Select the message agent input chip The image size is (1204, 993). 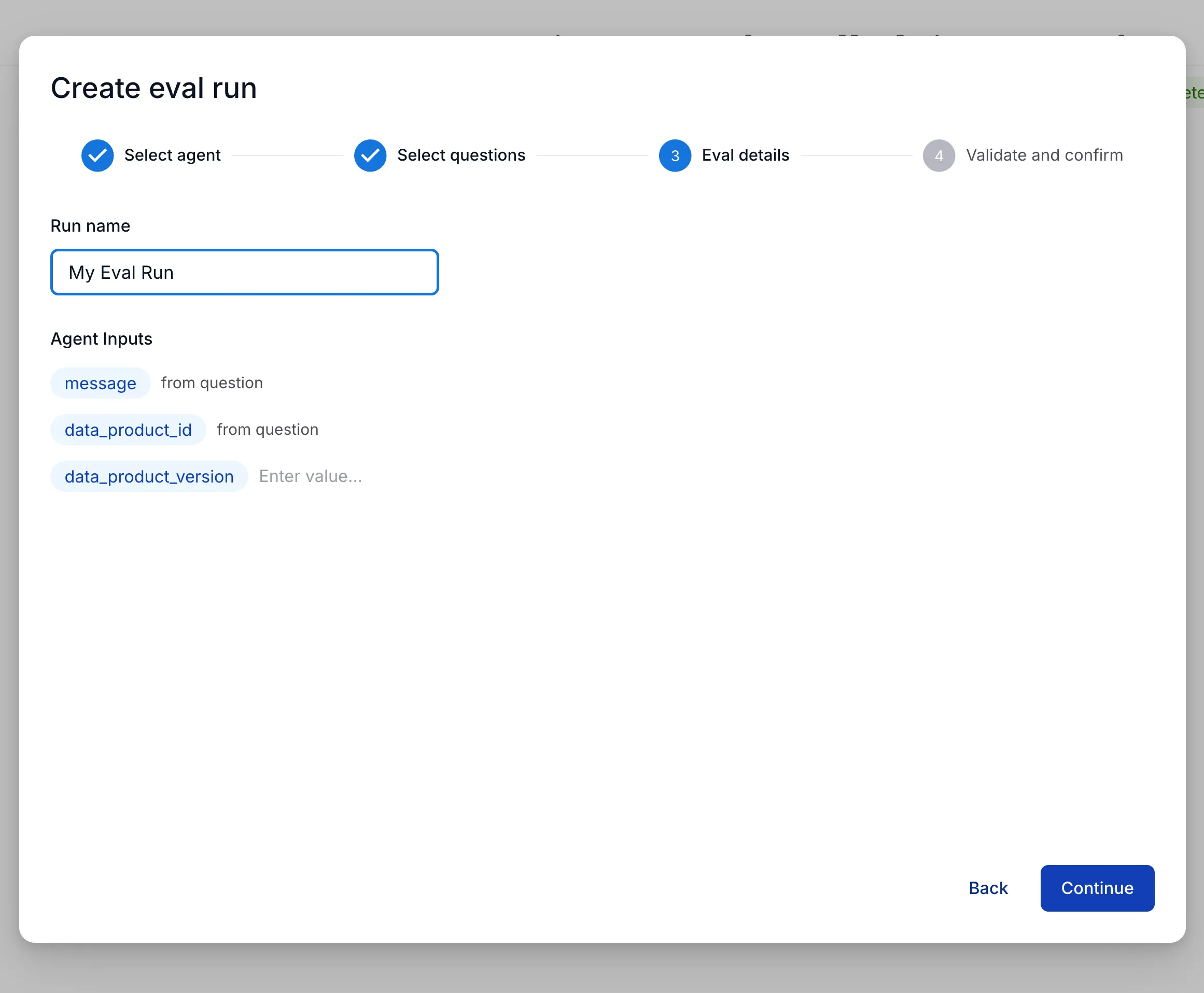click(x=100, y=383)
